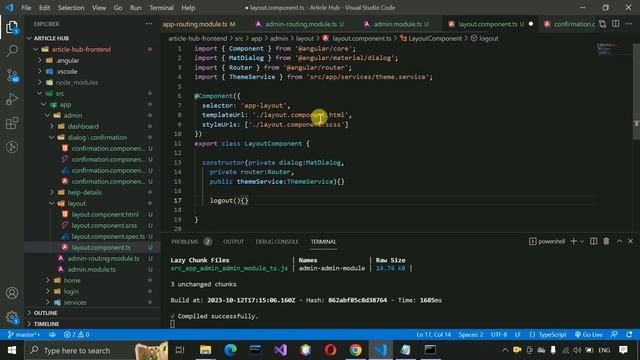
Task: Open File Explorer from taskbar
Action: click(205, 350)
